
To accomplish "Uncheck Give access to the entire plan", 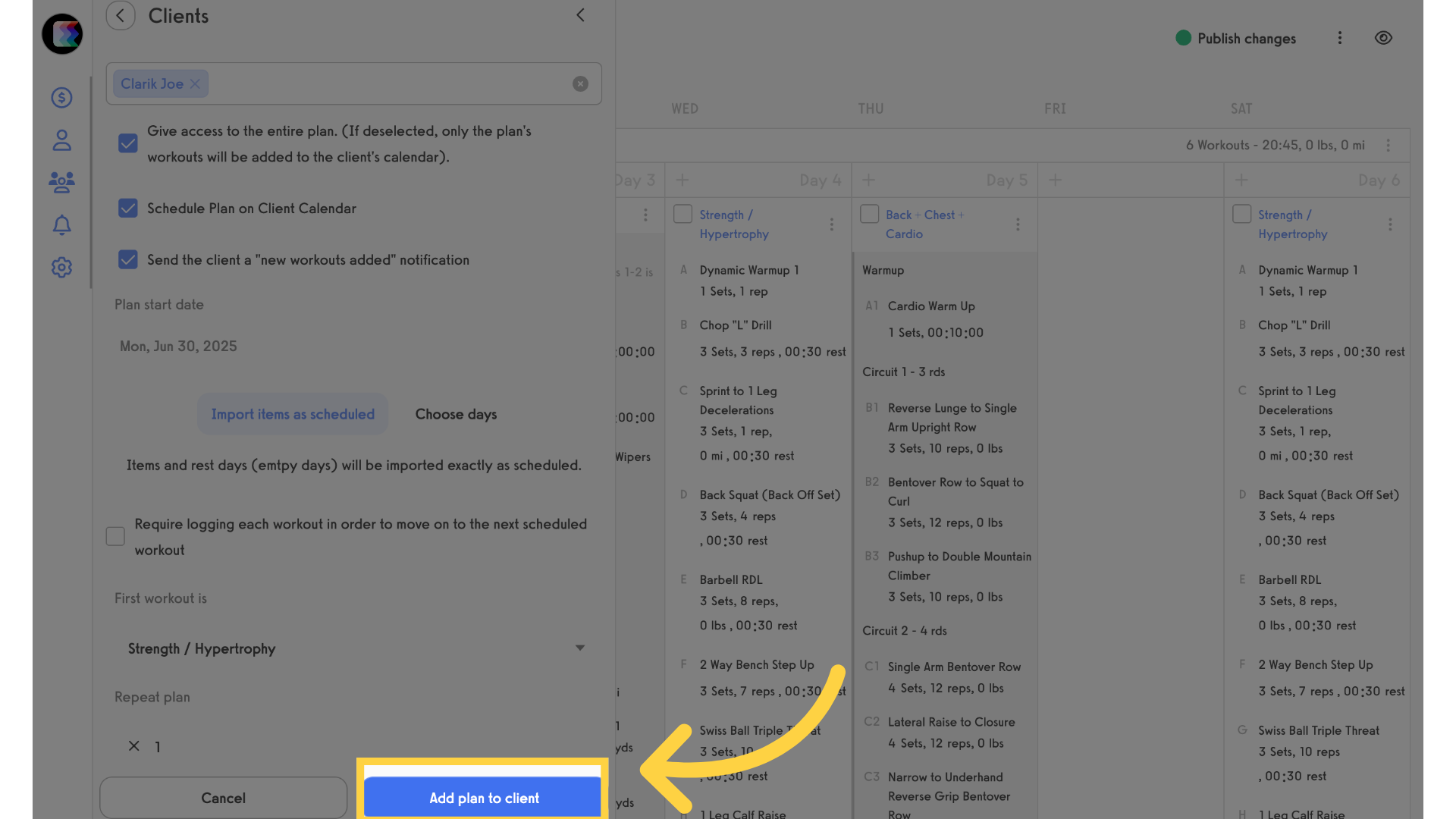I will [128, 143].
